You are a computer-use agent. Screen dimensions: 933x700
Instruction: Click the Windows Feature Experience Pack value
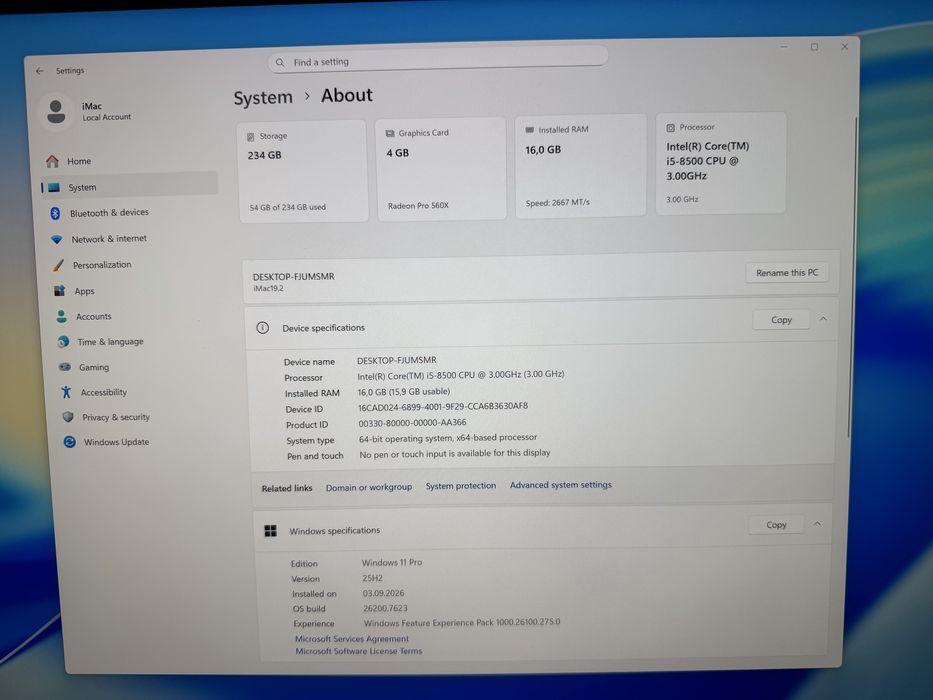click(x=462, y=623)
